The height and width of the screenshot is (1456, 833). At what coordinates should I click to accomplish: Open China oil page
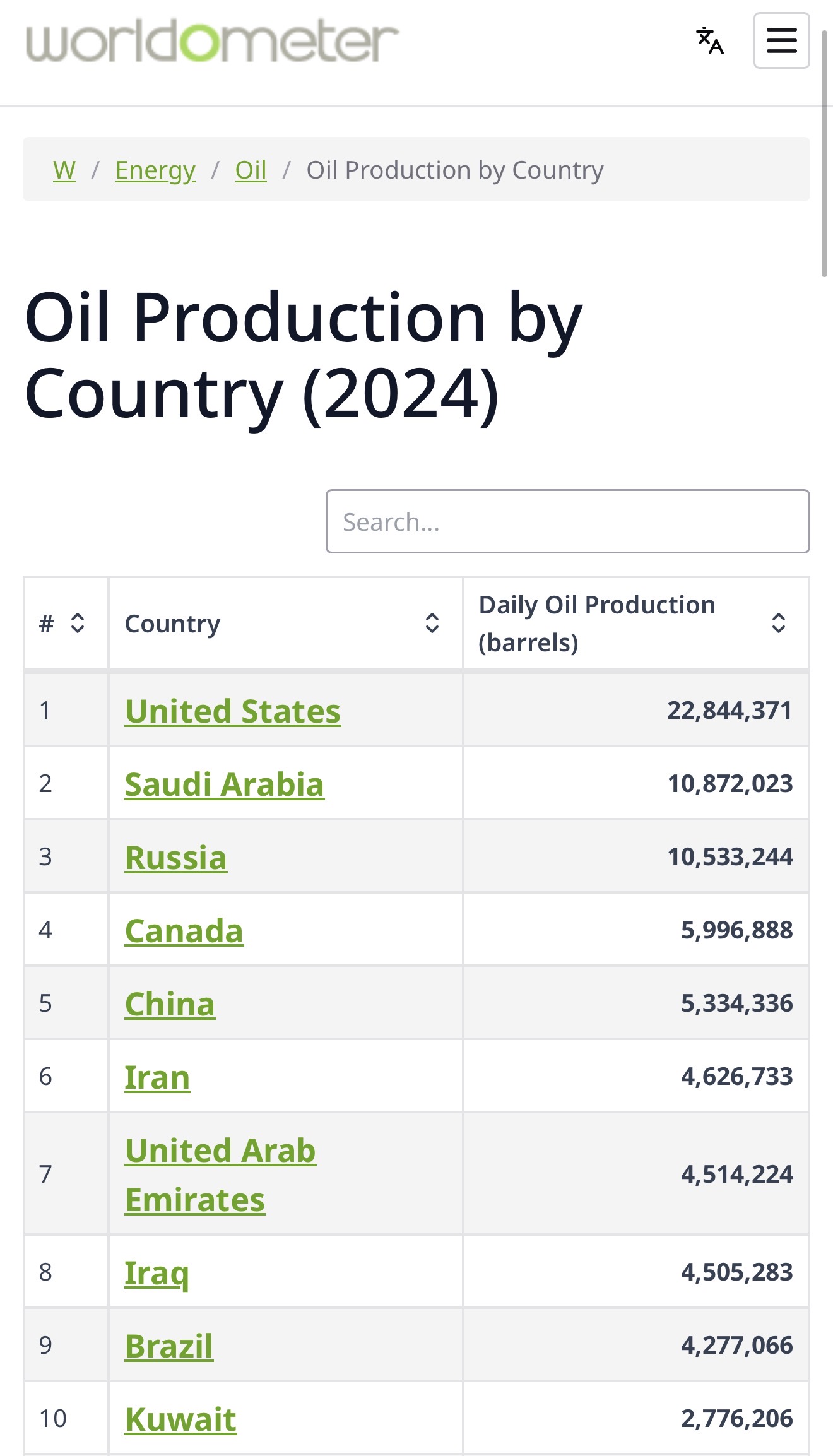coord(170,1003)
